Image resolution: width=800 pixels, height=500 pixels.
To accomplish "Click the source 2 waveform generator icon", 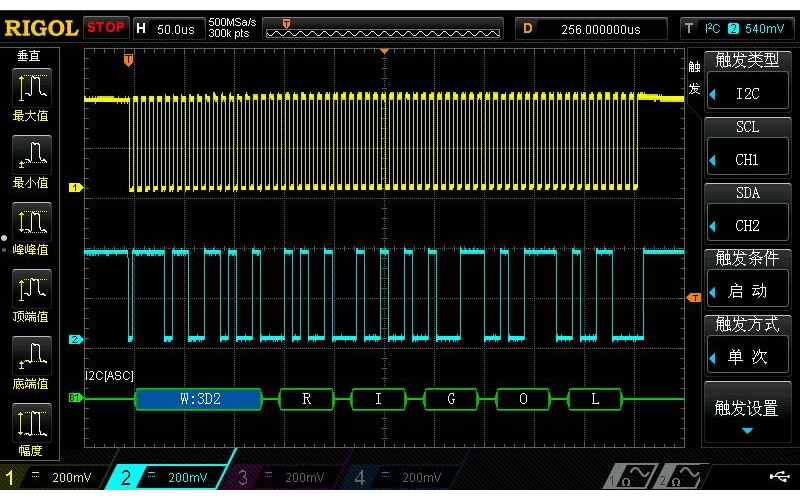I will (x=682, y=476).
